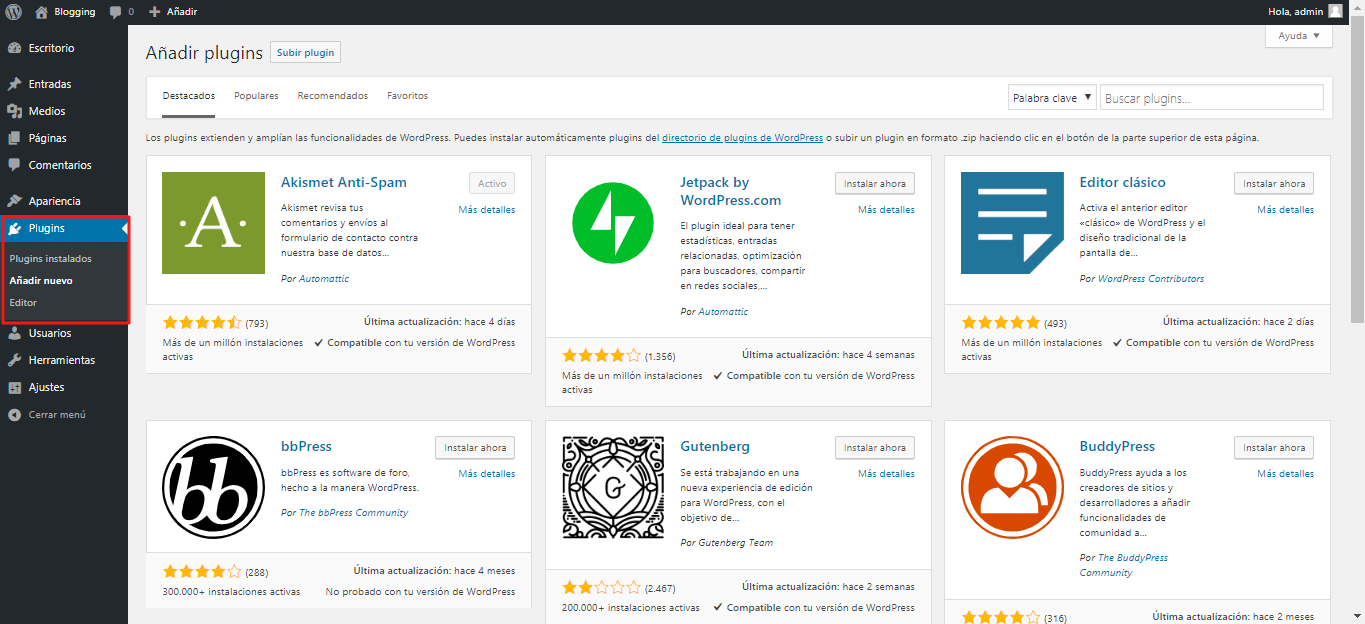This screenshot has width=1365, height=624.
Task: Click the page vertical scrollbar
Action: 1357,170
